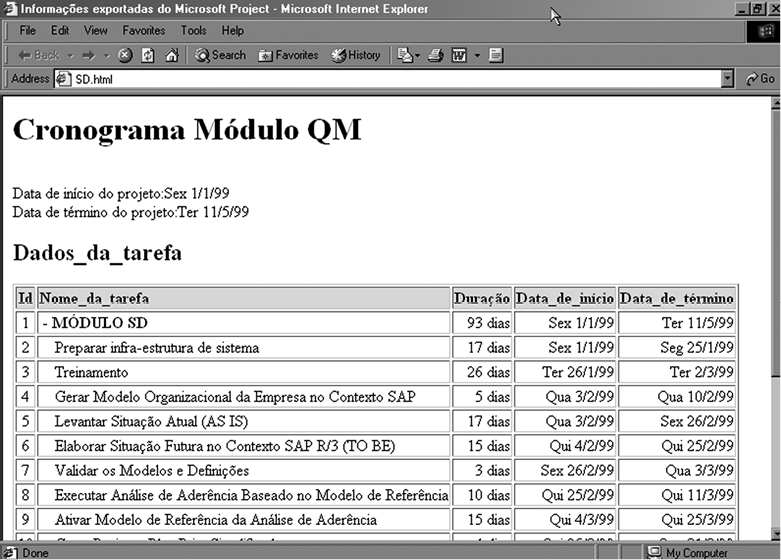Refresh the page with Refresh icon

[x=148, y=55]
